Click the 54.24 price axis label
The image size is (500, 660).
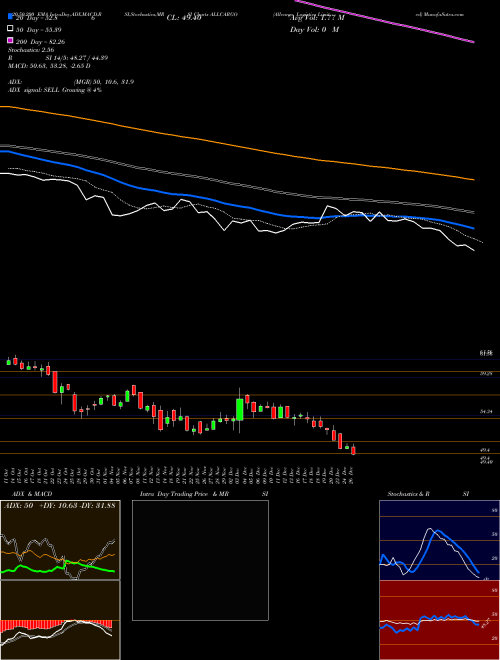[486, 412]
